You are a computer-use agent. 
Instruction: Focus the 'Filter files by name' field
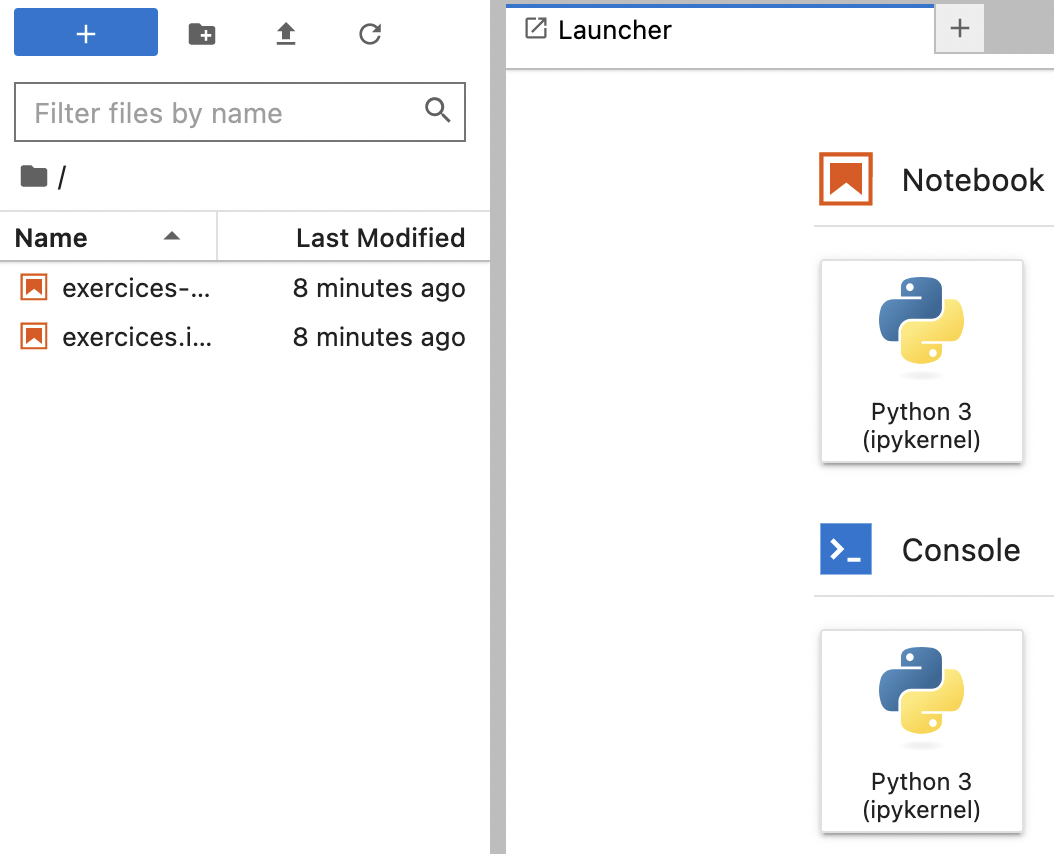[220, 113]
